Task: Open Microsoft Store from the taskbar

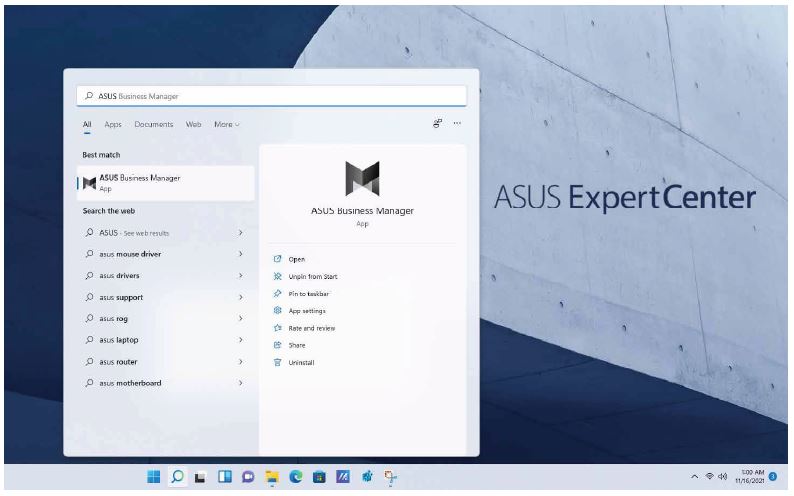Action: tap(318, 479)
